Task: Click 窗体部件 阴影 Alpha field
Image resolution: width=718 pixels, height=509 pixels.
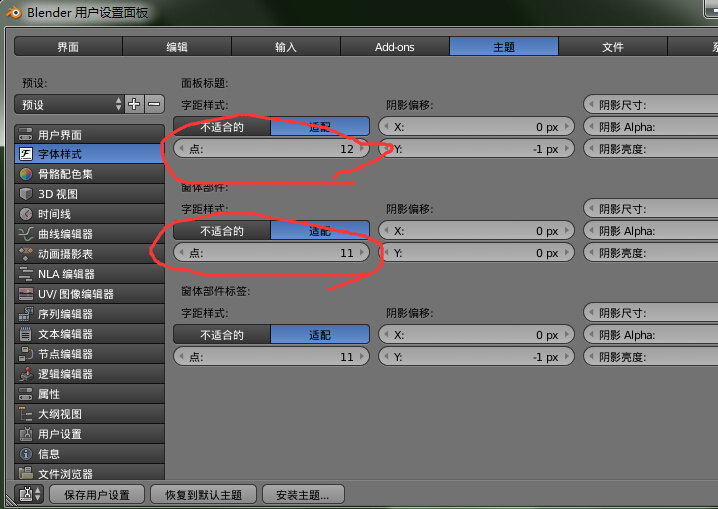Action: 651,231
